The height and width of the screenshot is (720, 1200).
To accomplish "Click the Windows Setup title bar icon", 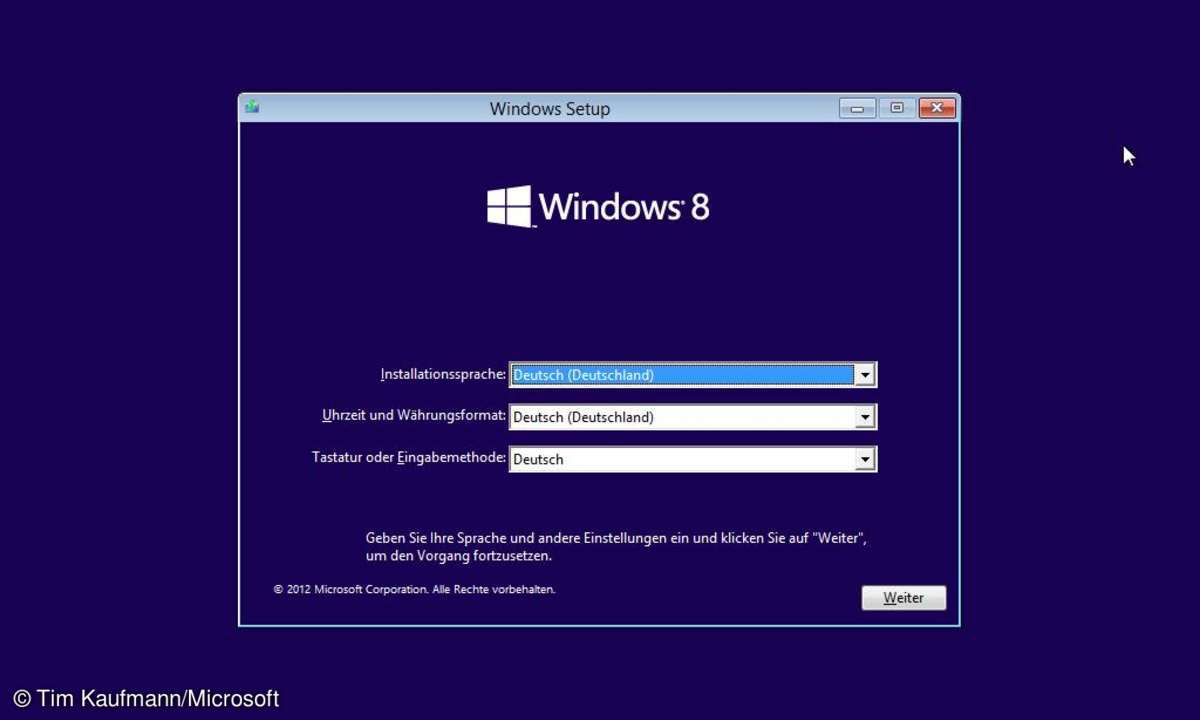I will (252, 107).
